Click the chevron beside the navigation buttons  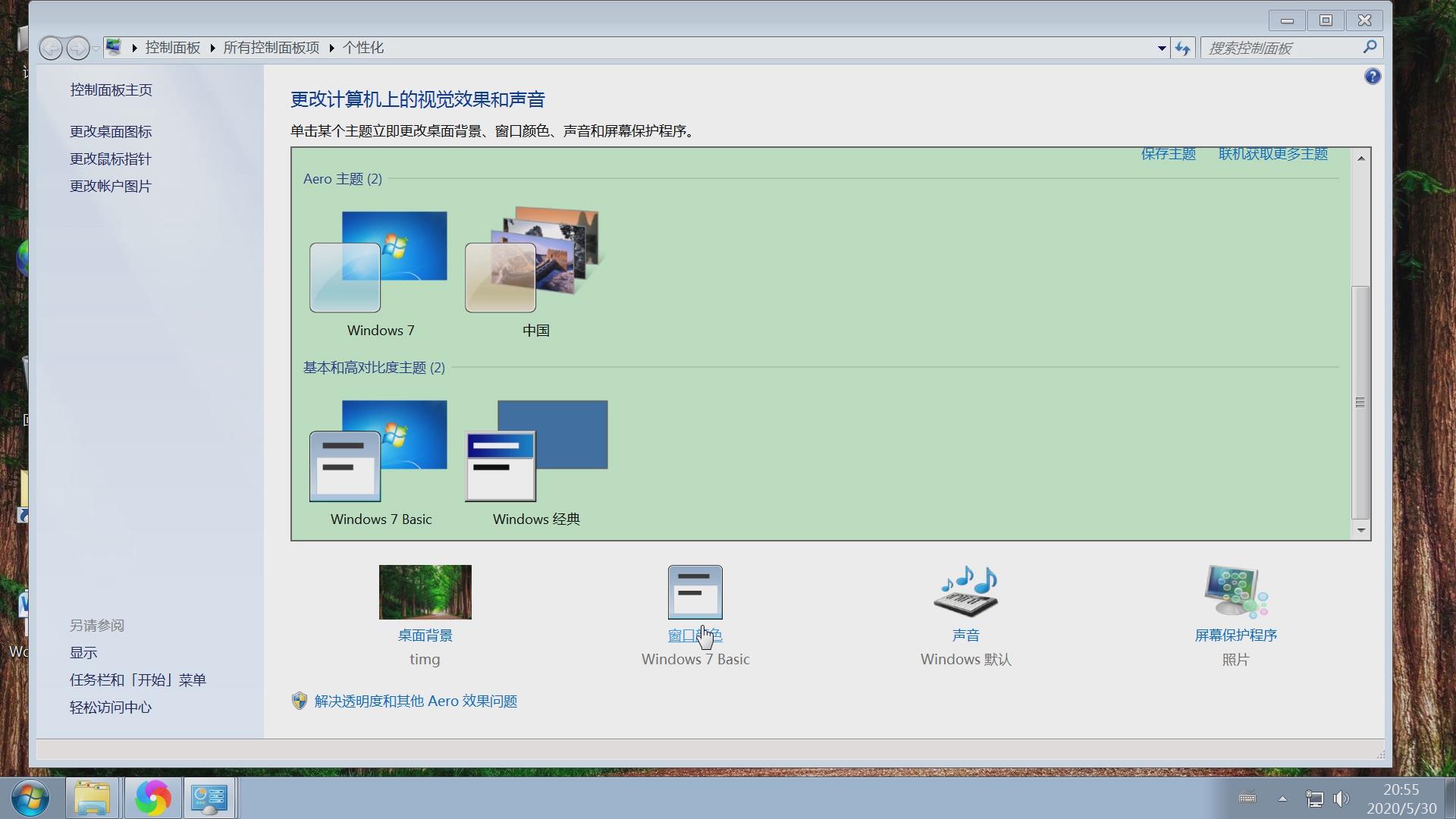click(96, 47)
